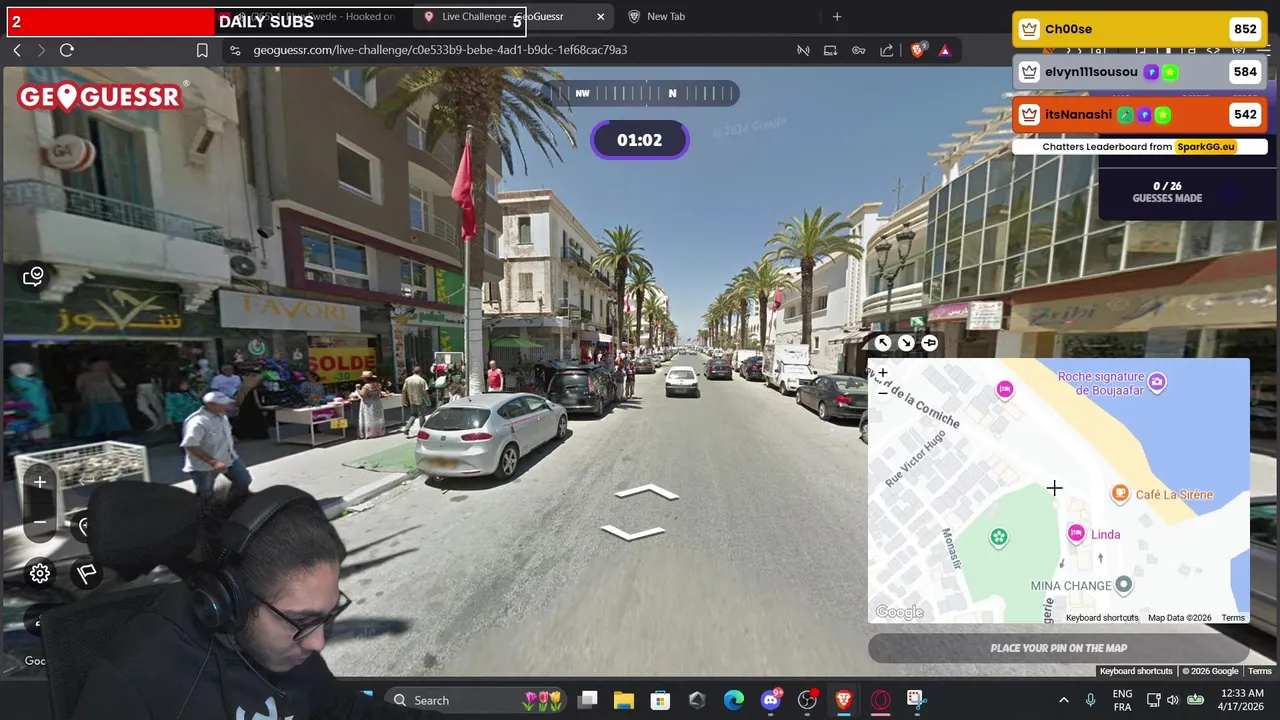This screenshot has width=1280, height=720.
Task: Show hidden system tray icons
Action: click(x=1063, y=700)
